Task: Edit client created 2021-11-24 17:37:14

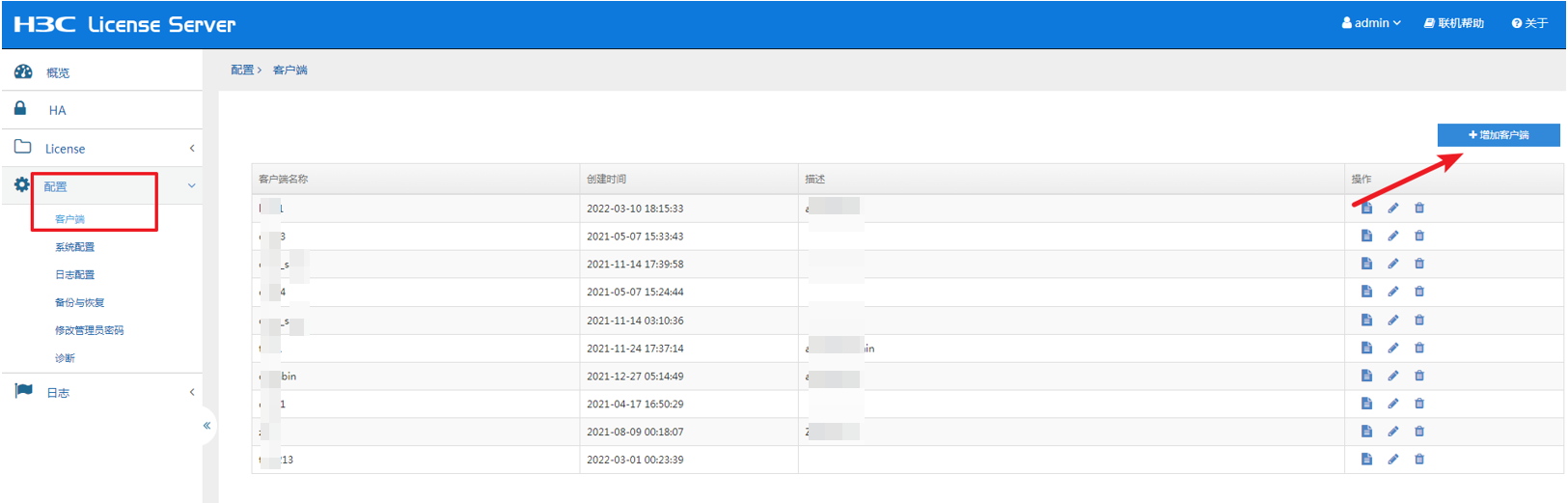Action: click(x=1393, y=348)
